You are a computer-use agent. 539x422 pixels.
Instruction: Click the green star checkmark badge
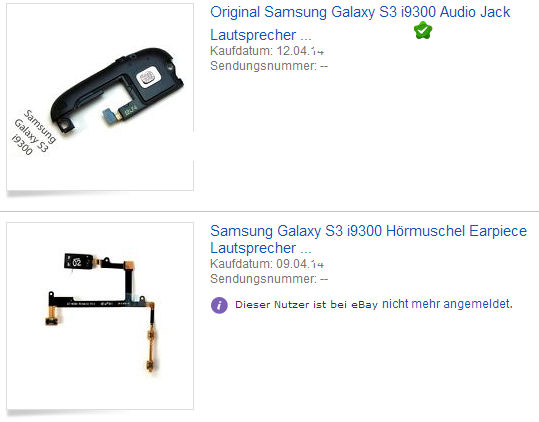[x=423, y=30]
